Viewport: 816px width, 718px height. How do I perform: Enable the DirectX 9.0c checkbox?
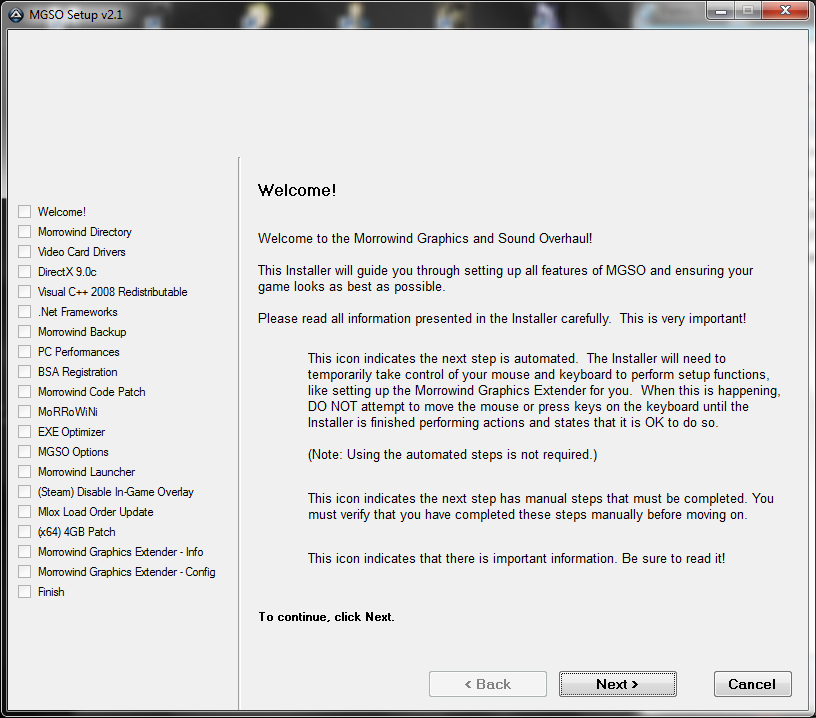25,272
